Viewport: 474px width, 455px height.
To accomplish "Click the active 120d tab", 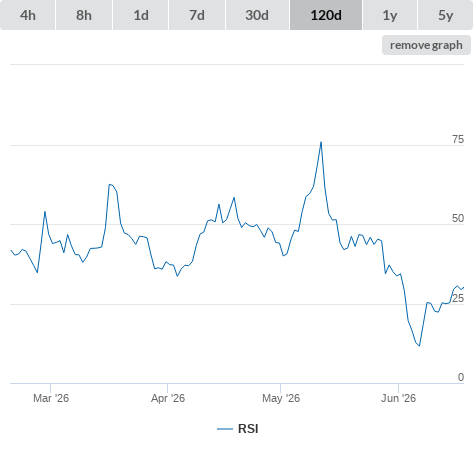I will tap(326, 15).
